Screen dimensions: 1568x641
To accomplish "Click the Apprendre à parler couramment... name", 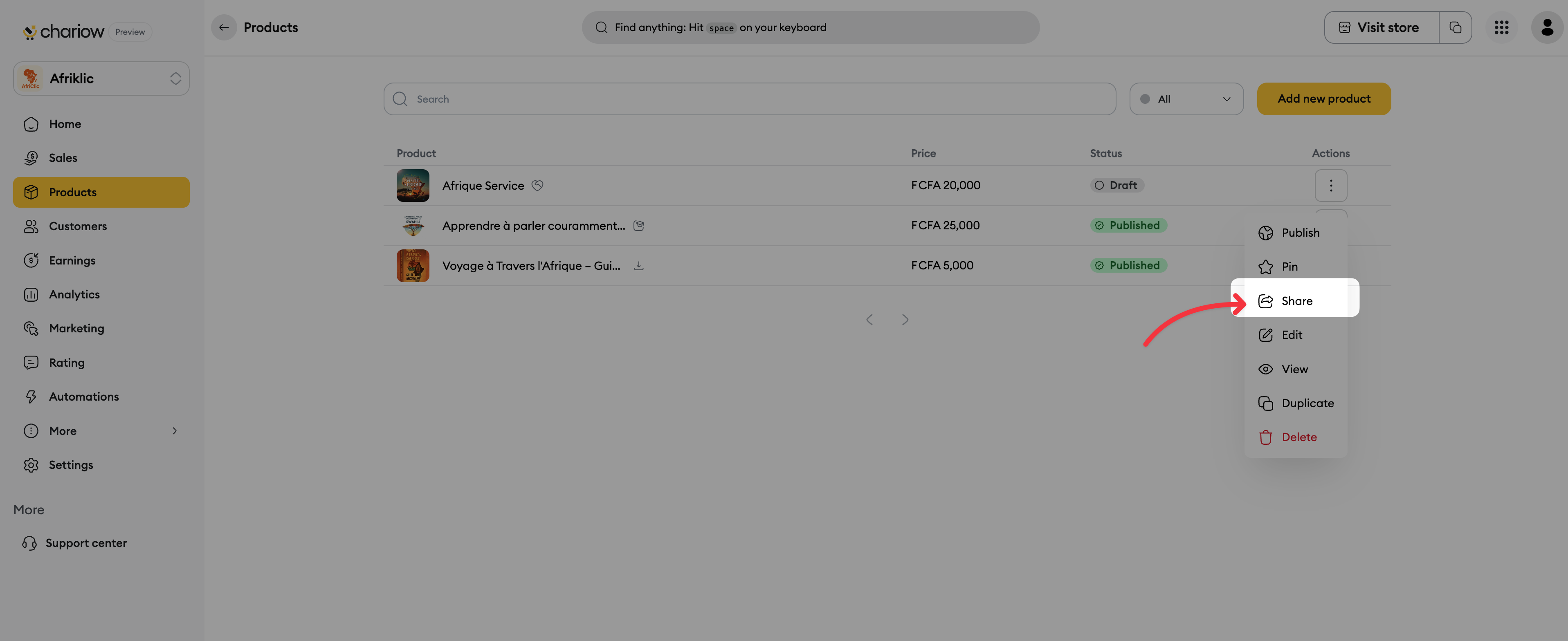I will pos(534,226).
